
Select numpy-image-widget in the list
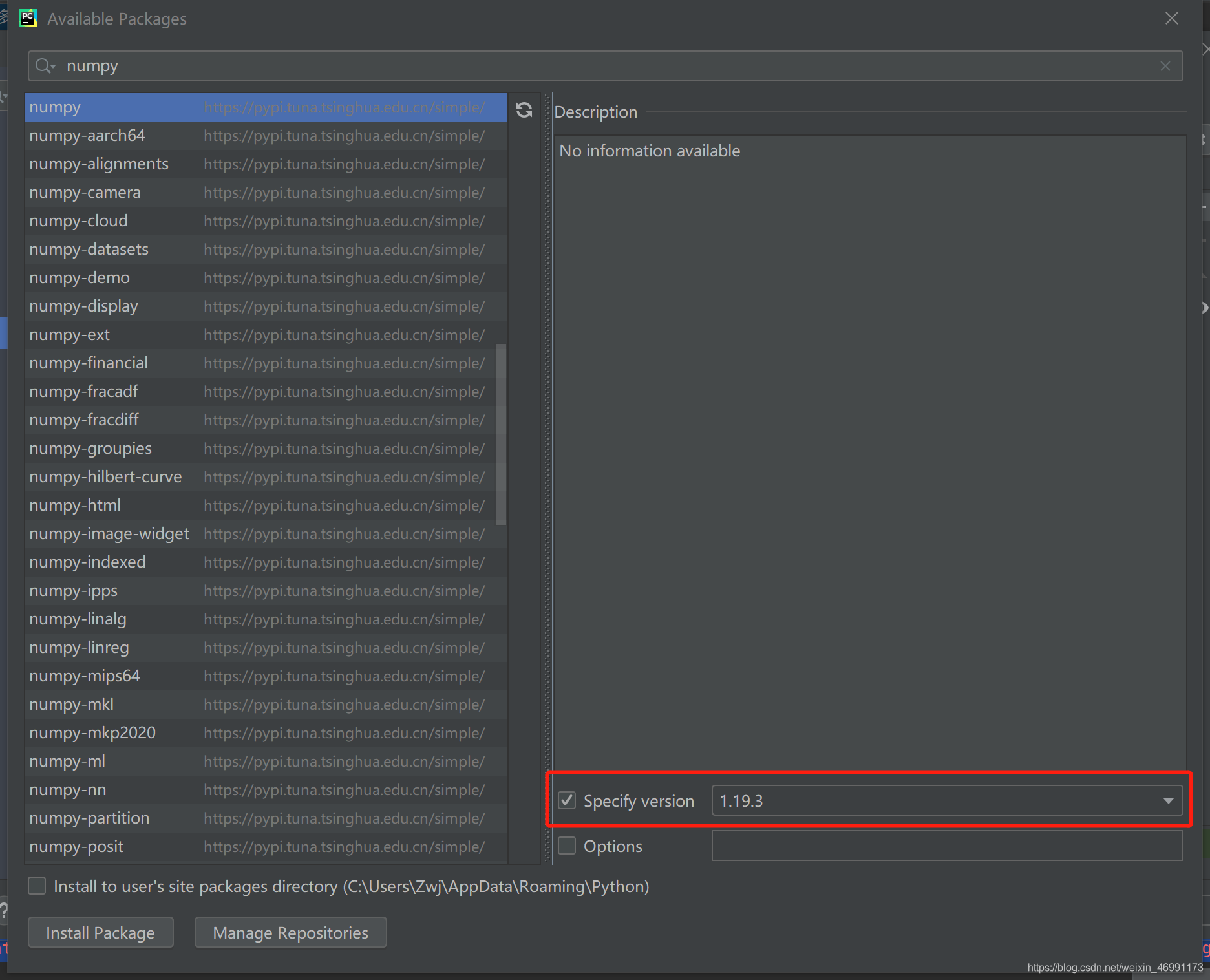pyautogui.click(x=266, y=534)
